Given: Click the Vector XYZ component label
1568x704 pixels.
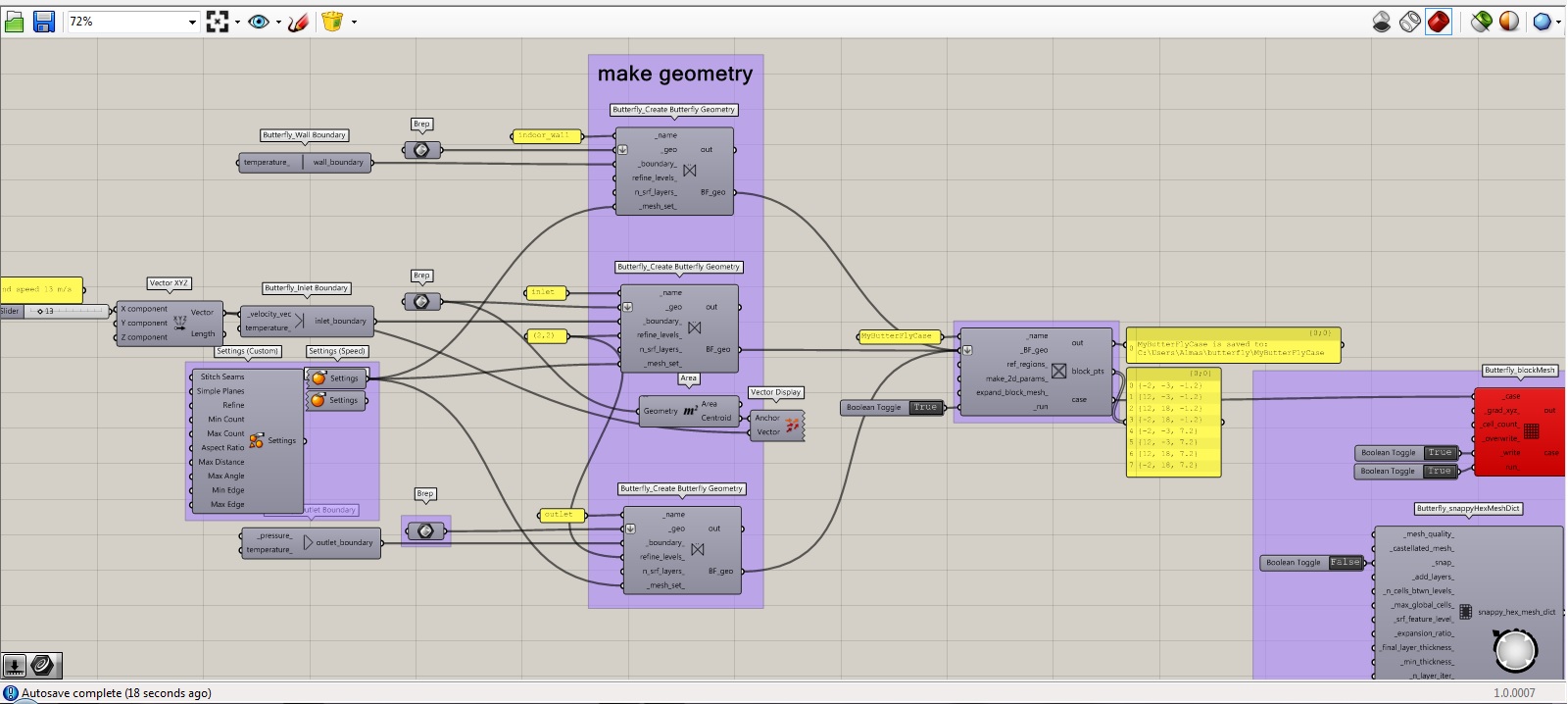Looking at the screenshot, I should tap(169, 283).
